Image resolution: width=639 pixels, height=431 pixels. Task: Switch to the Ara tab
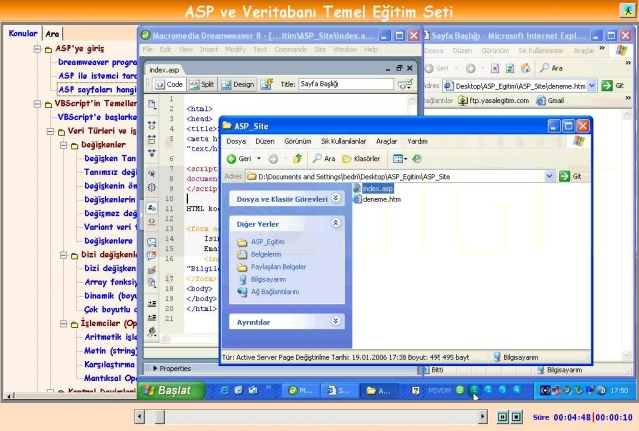[52, 34]
